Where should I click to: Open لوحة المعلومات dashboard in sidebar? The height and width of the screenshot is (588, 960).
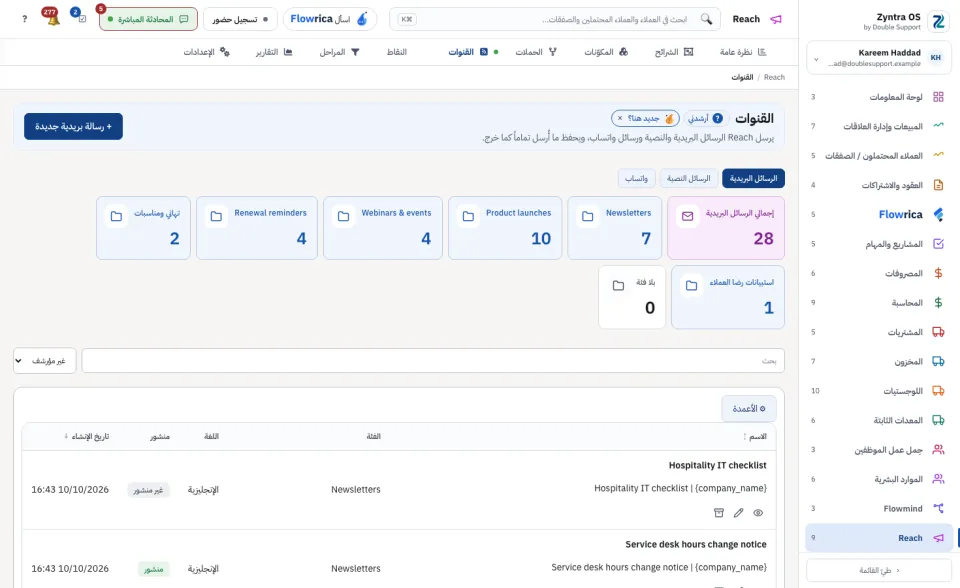[x=879, y=97]
